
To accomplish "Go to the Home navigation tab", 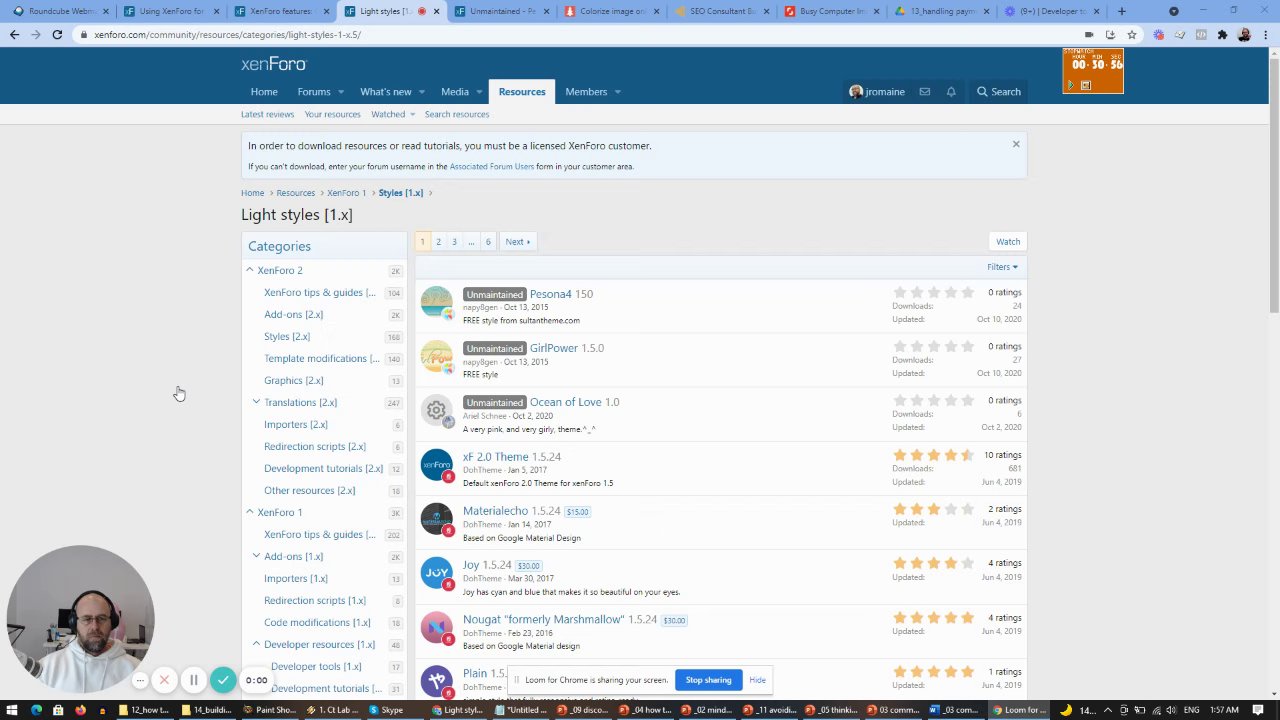I will [x=264, y=92].
